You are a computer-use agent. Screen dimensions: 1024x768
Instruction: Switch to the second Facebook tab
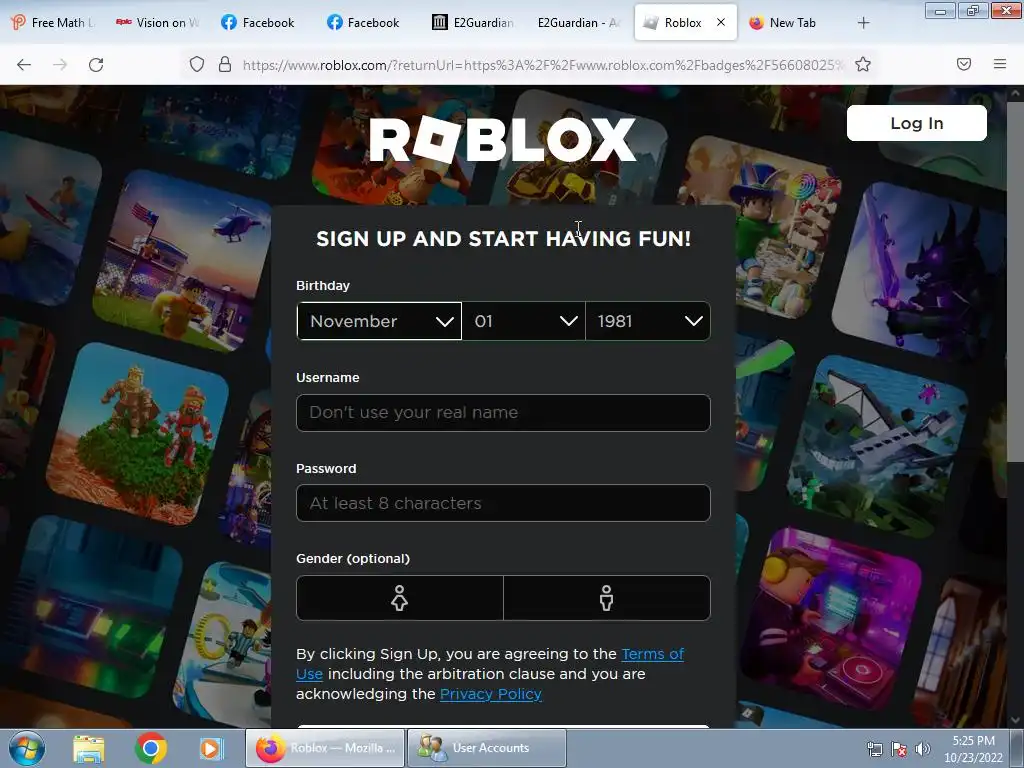point(363,23)
